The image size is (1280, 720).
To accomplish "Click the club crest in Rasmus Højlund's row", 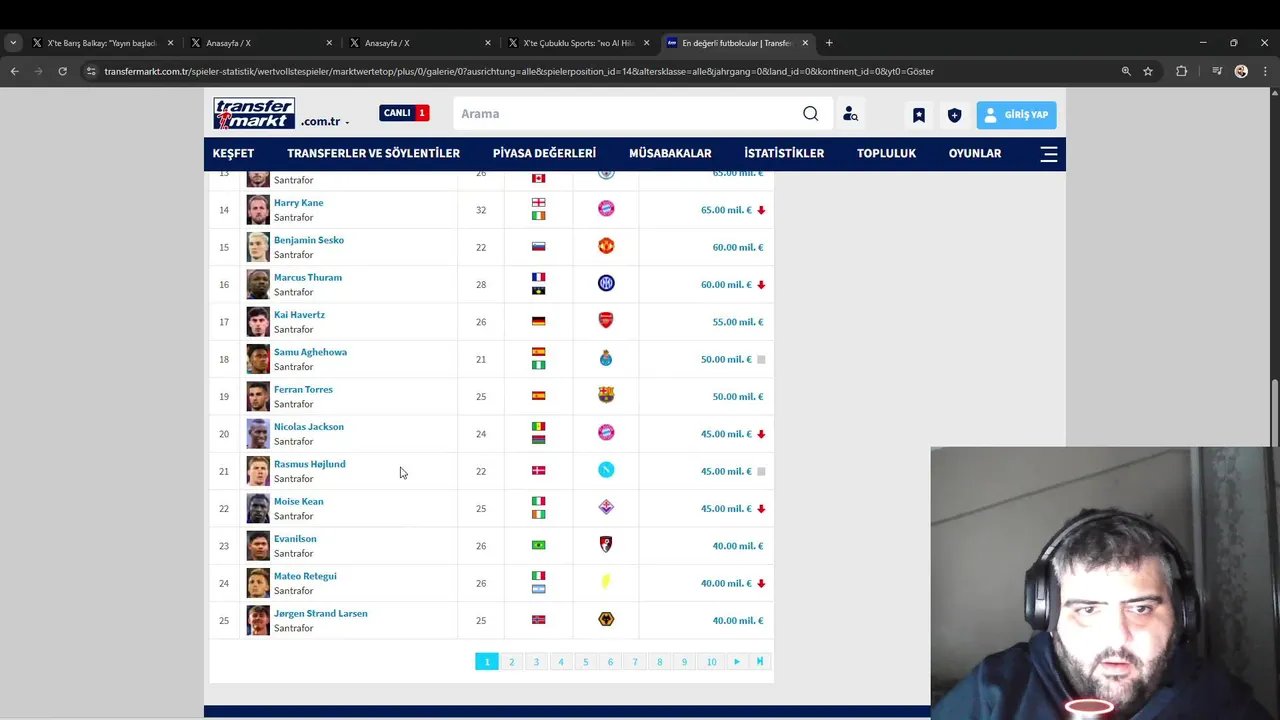I will [x=606, y=470].
